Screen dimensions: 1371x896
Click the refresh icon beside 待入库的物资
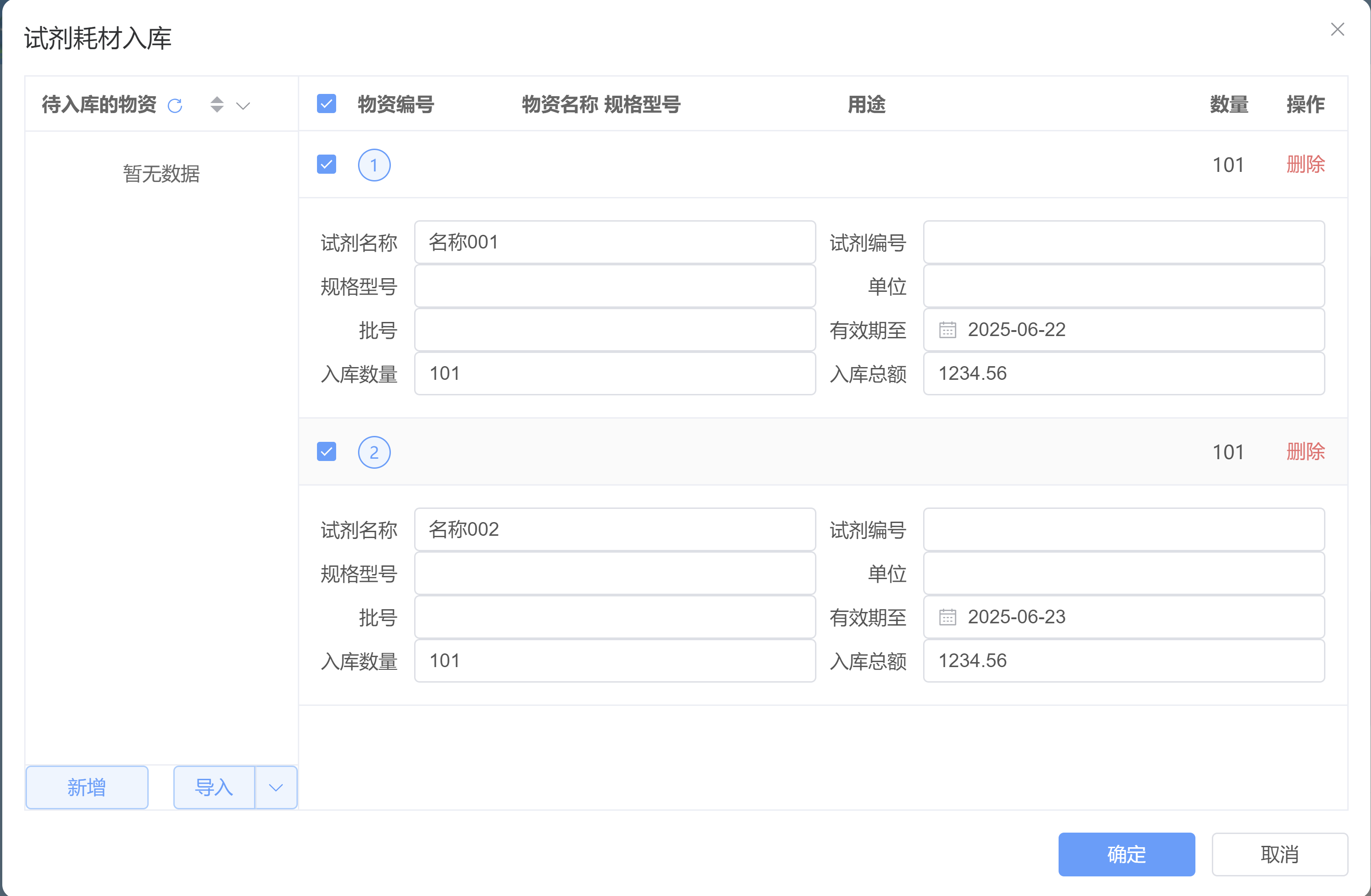tap(175, 105)
